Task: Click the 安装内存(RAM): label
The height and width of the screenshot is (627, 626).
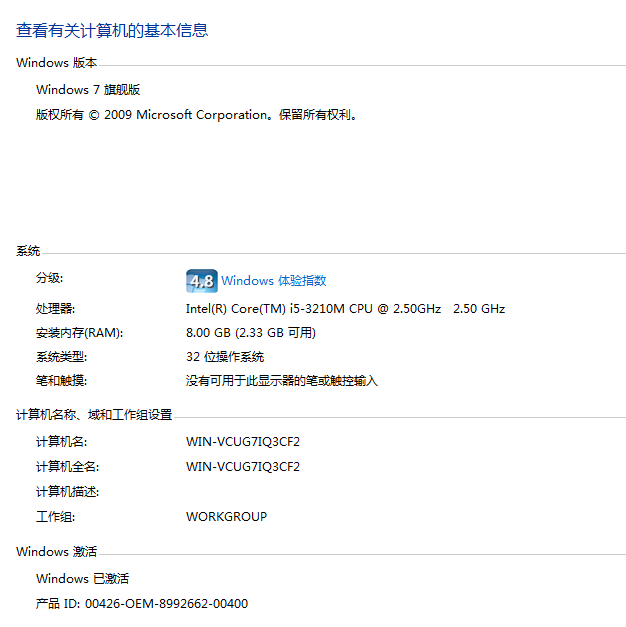Action: tap(80, 333)
